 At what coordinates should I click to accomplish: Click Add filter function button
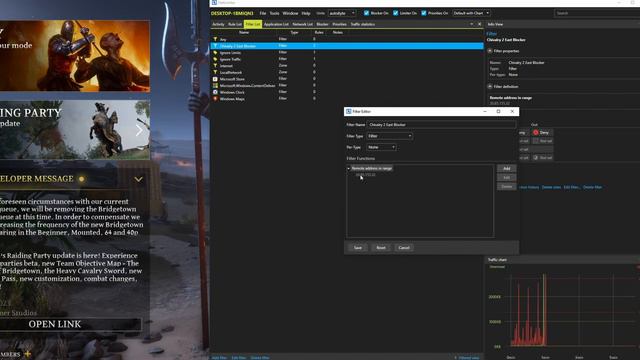point(507,169)
